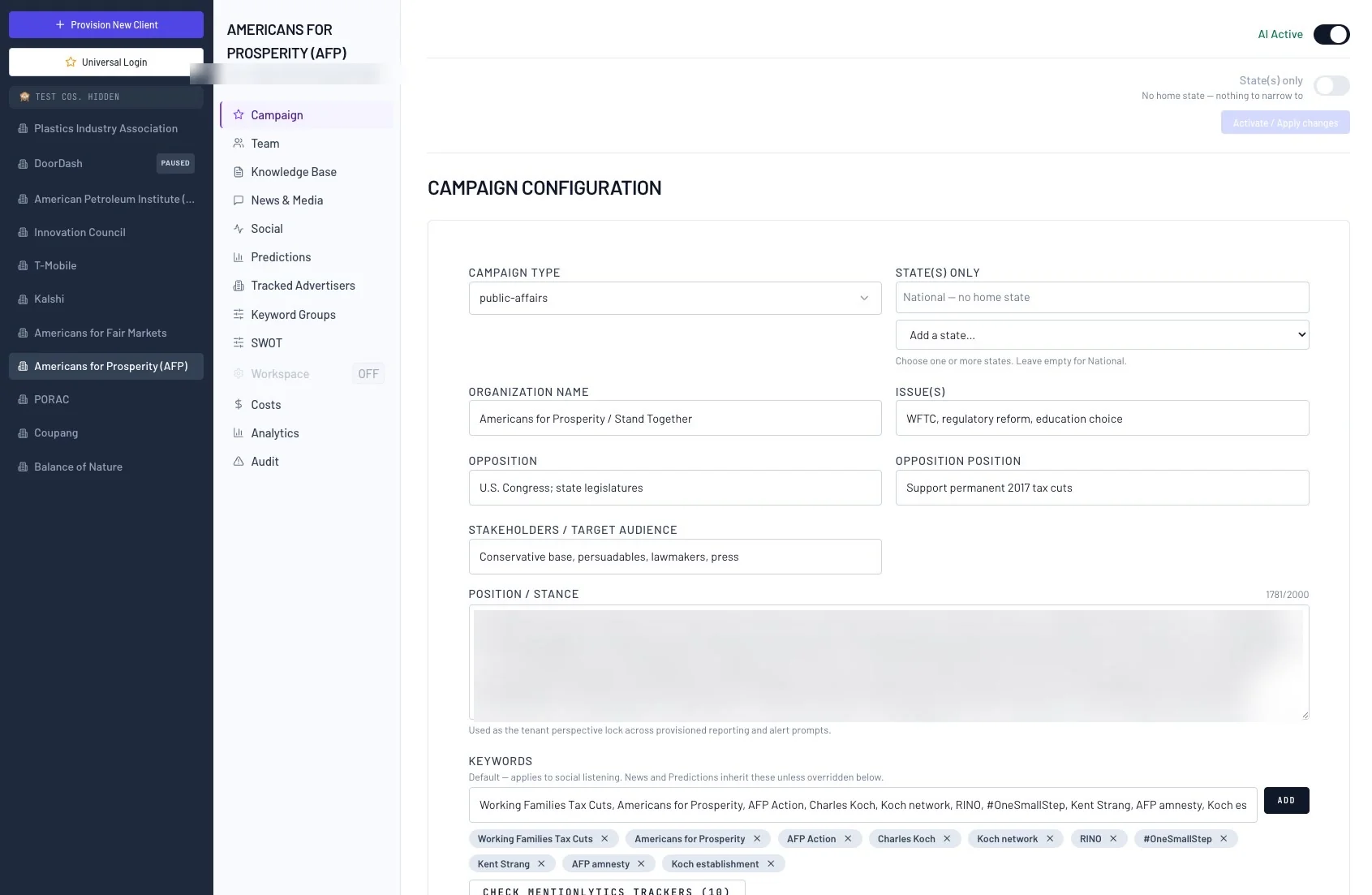Select the American Petroleum Institute client
The image size is (1372, 895).
[x=106, y=200]
